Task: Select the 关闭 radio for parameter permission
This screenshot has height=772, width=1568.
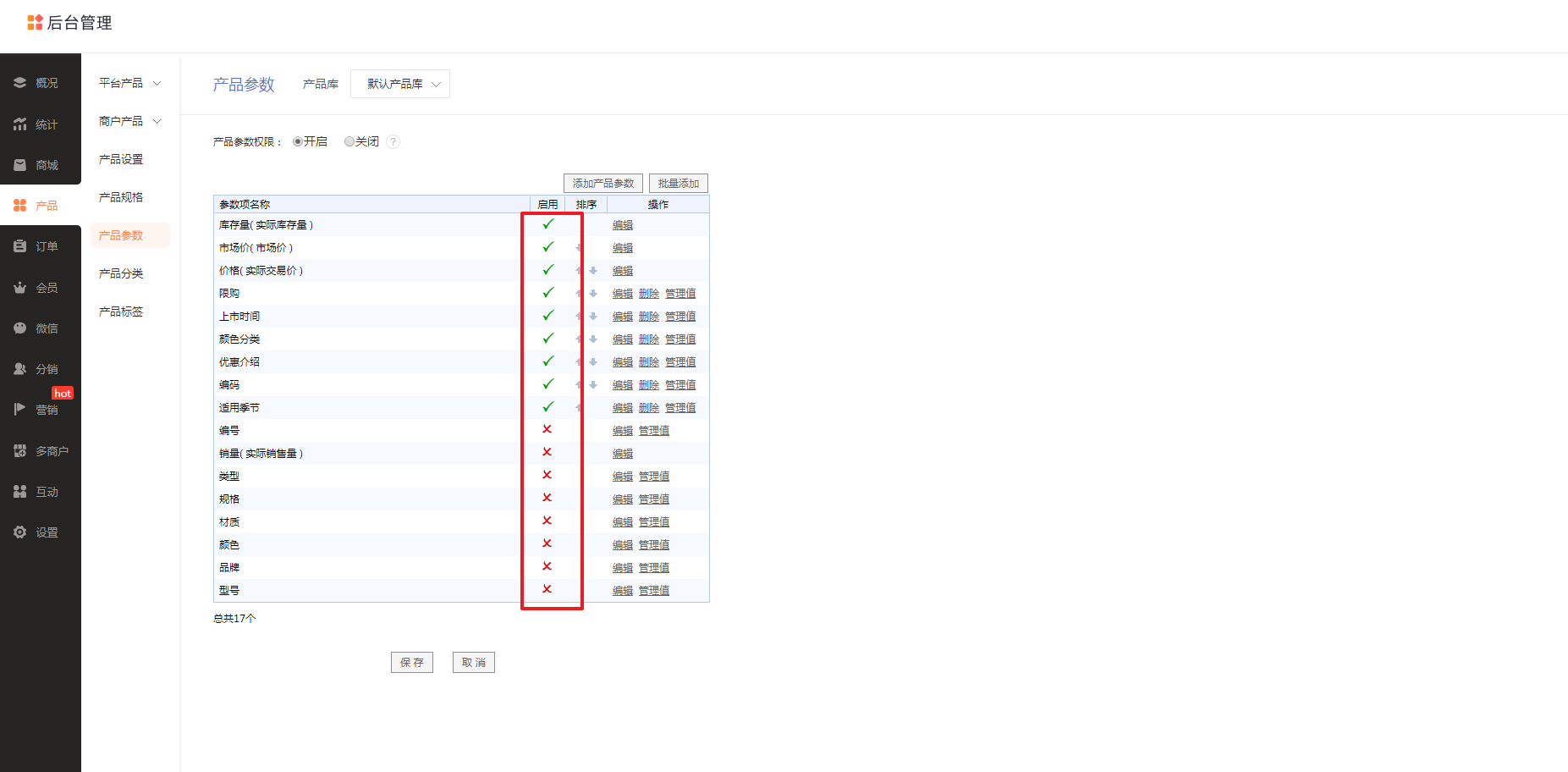Action: (349, 142)
